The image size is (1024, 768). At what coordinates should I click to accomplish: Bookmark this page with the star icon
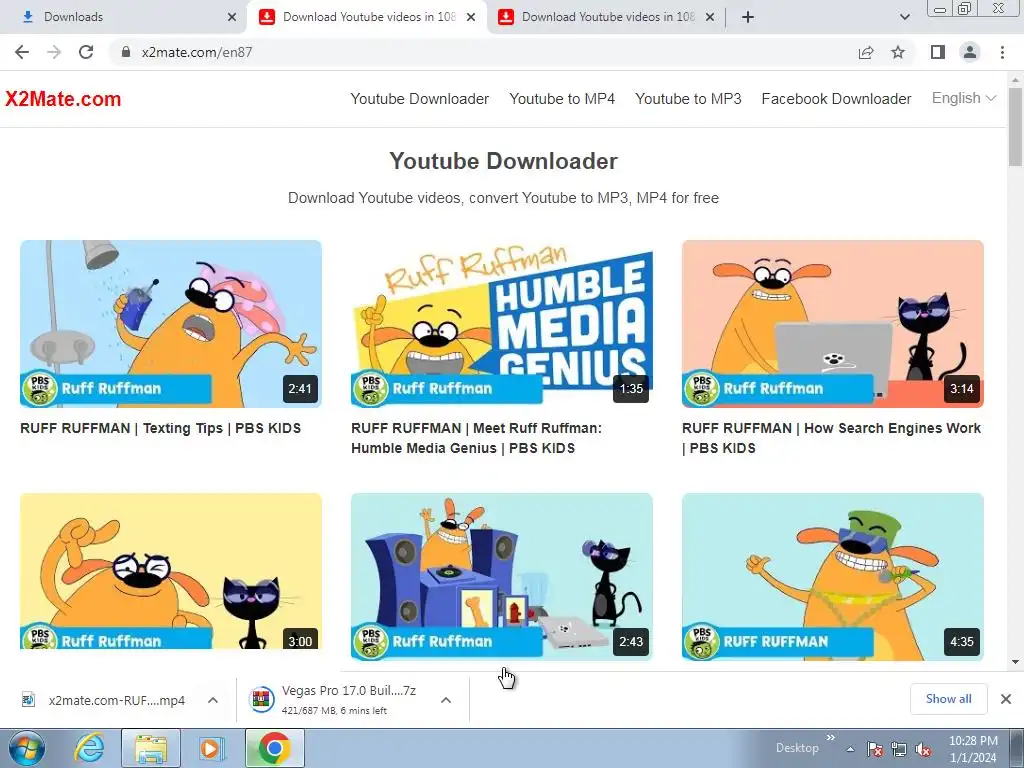(x=898, y=52)
